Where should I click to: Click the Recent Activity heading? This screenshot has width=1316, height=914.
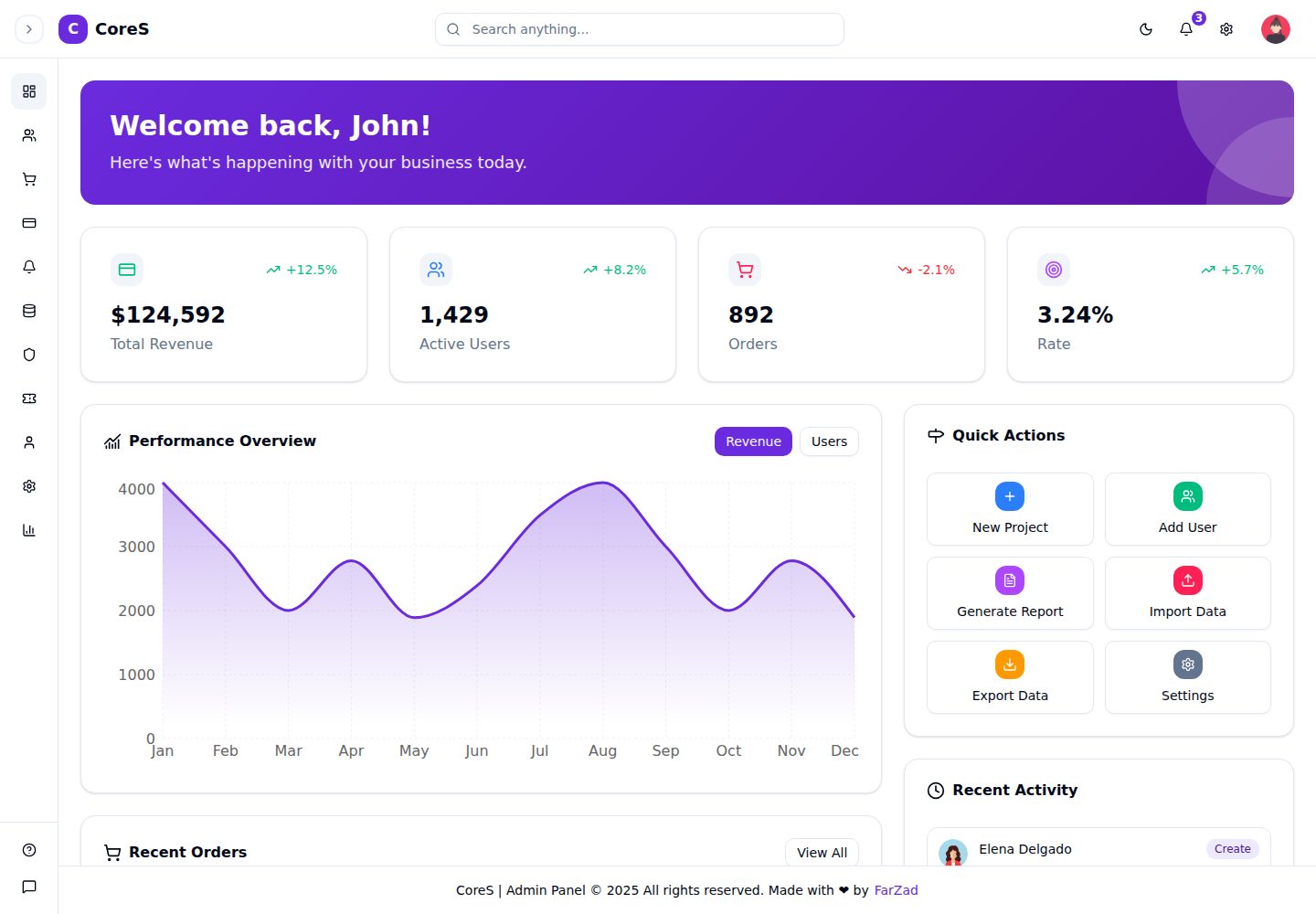pyautogui.click(x=1014, y=790)
